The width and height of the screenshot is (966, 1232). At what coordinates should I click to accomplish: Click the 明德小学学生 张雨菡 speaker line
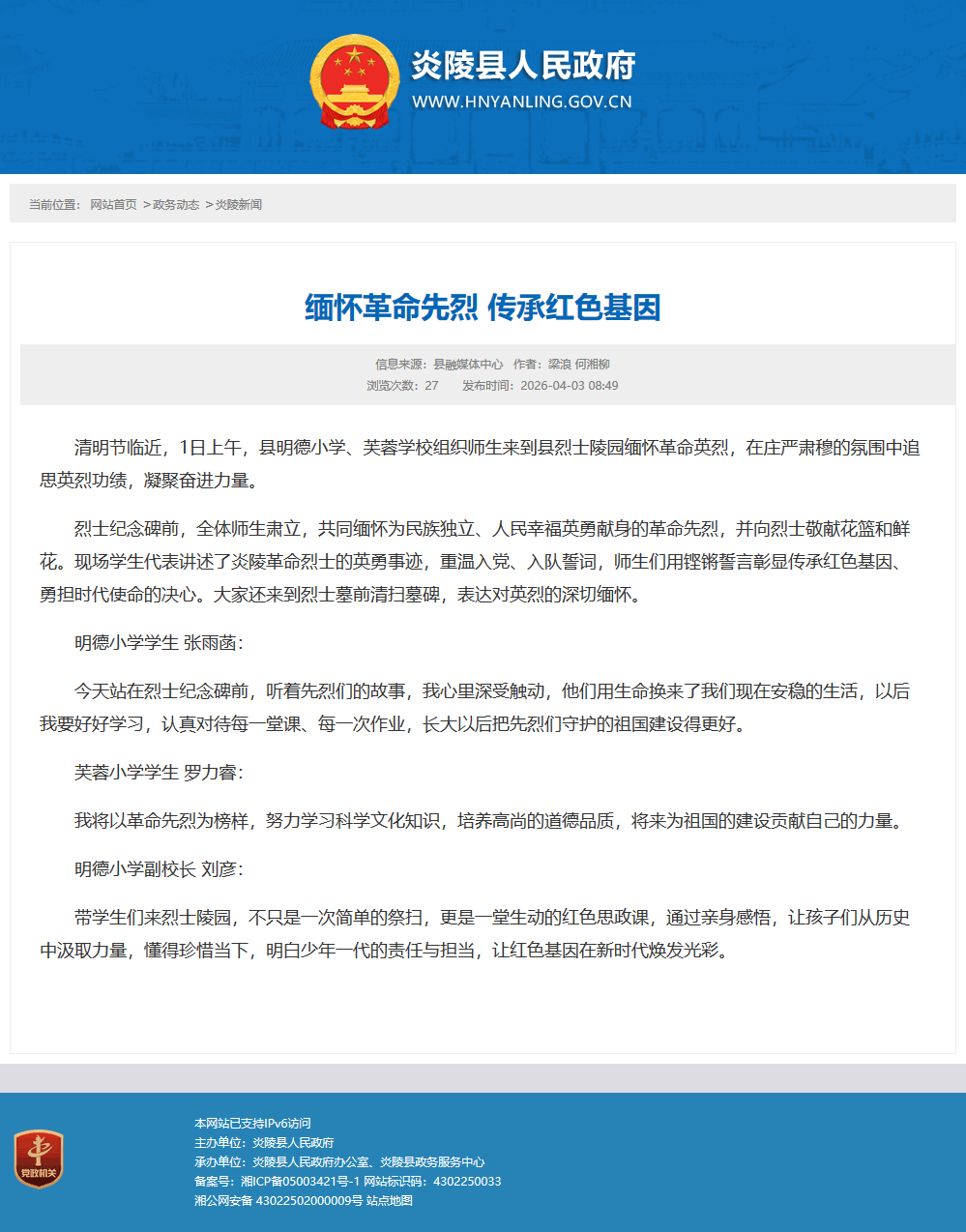pos(160,643)
